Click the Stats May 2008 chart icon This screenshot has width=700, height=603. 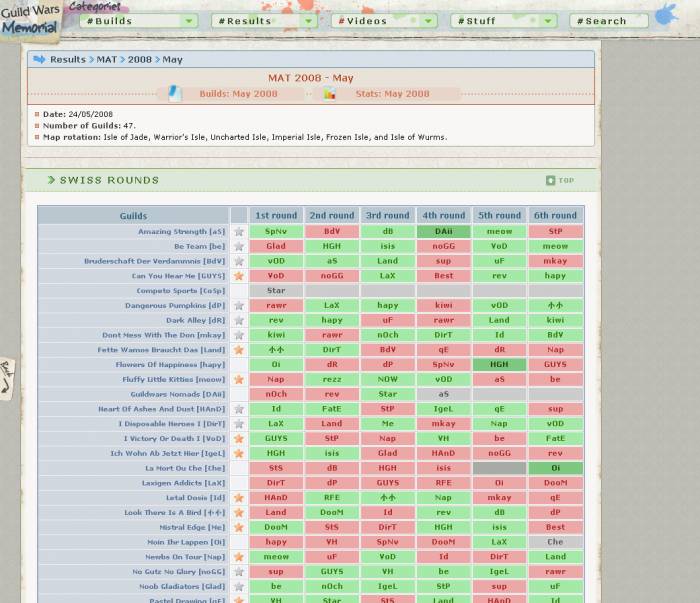[329, 94]
